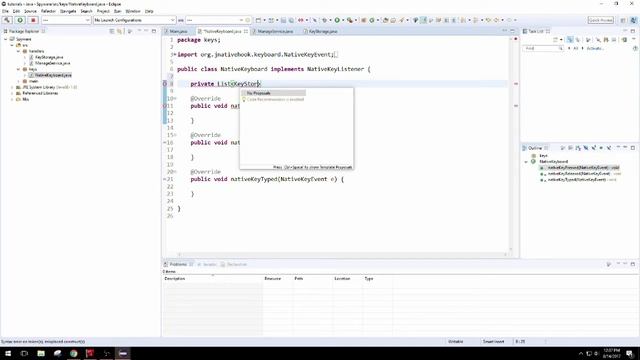Select nativeKeyReleased method in Outline
640x360 pixels.
(580, 173)
